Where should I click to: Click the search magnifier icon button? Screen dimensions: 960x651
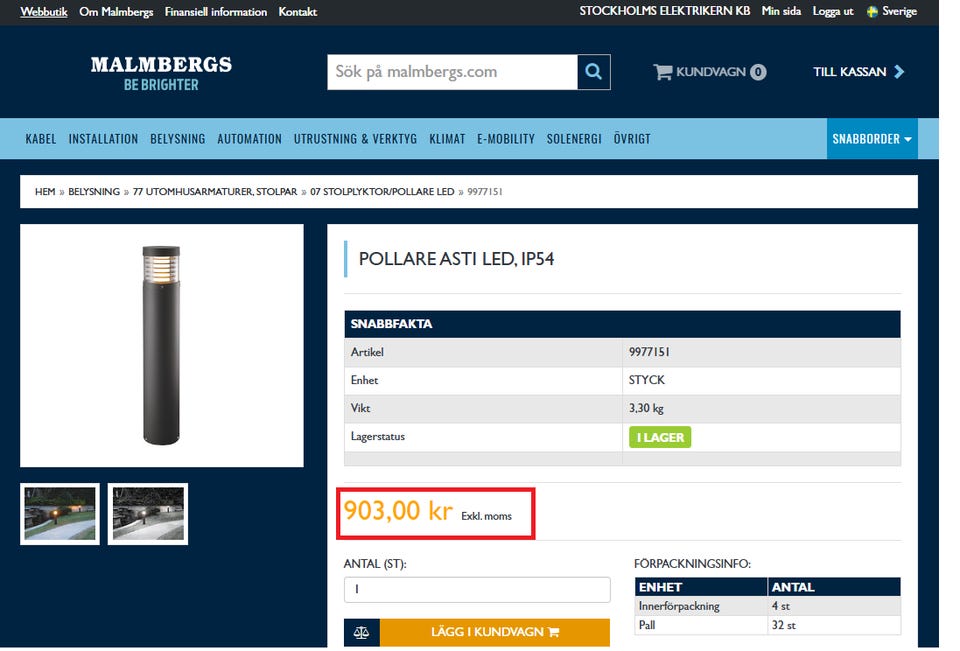593,72
